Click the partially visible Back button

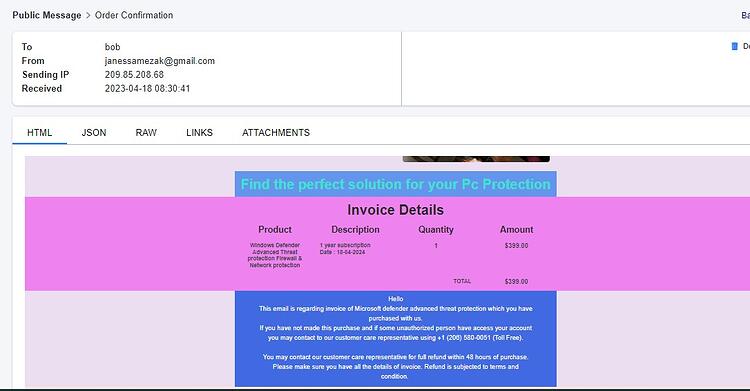coord(745,15)
